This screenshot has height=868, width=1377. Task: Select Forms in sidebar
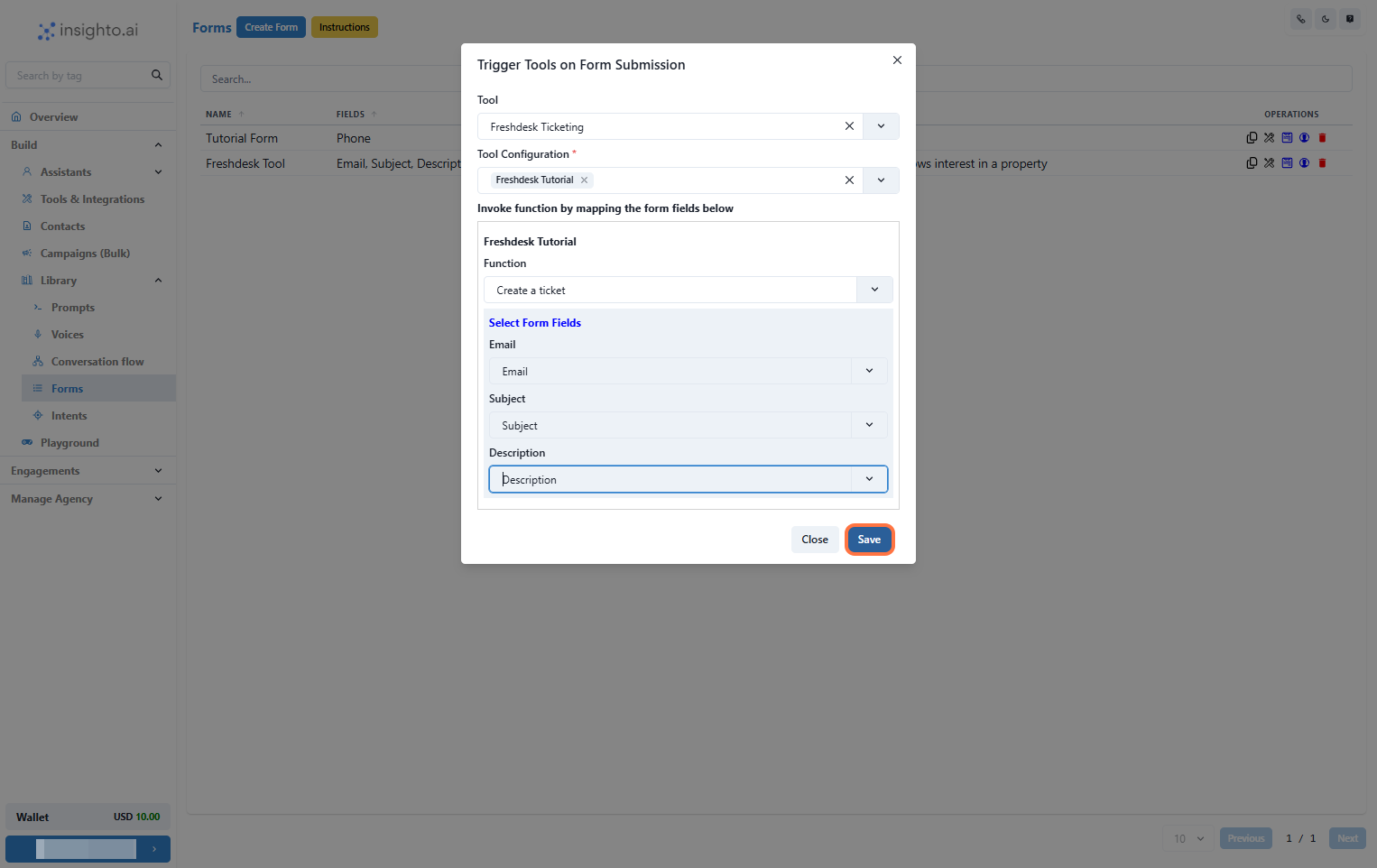point(97,389)
